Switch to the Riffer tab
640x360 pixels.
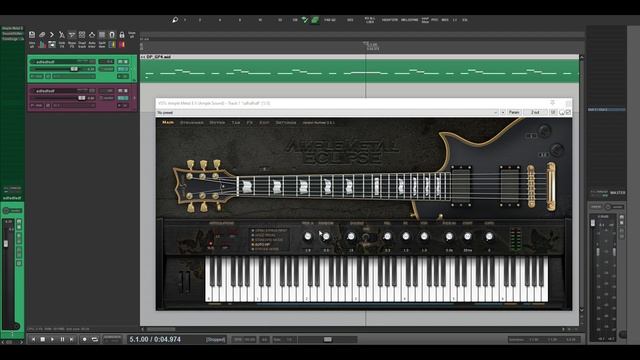217,122
